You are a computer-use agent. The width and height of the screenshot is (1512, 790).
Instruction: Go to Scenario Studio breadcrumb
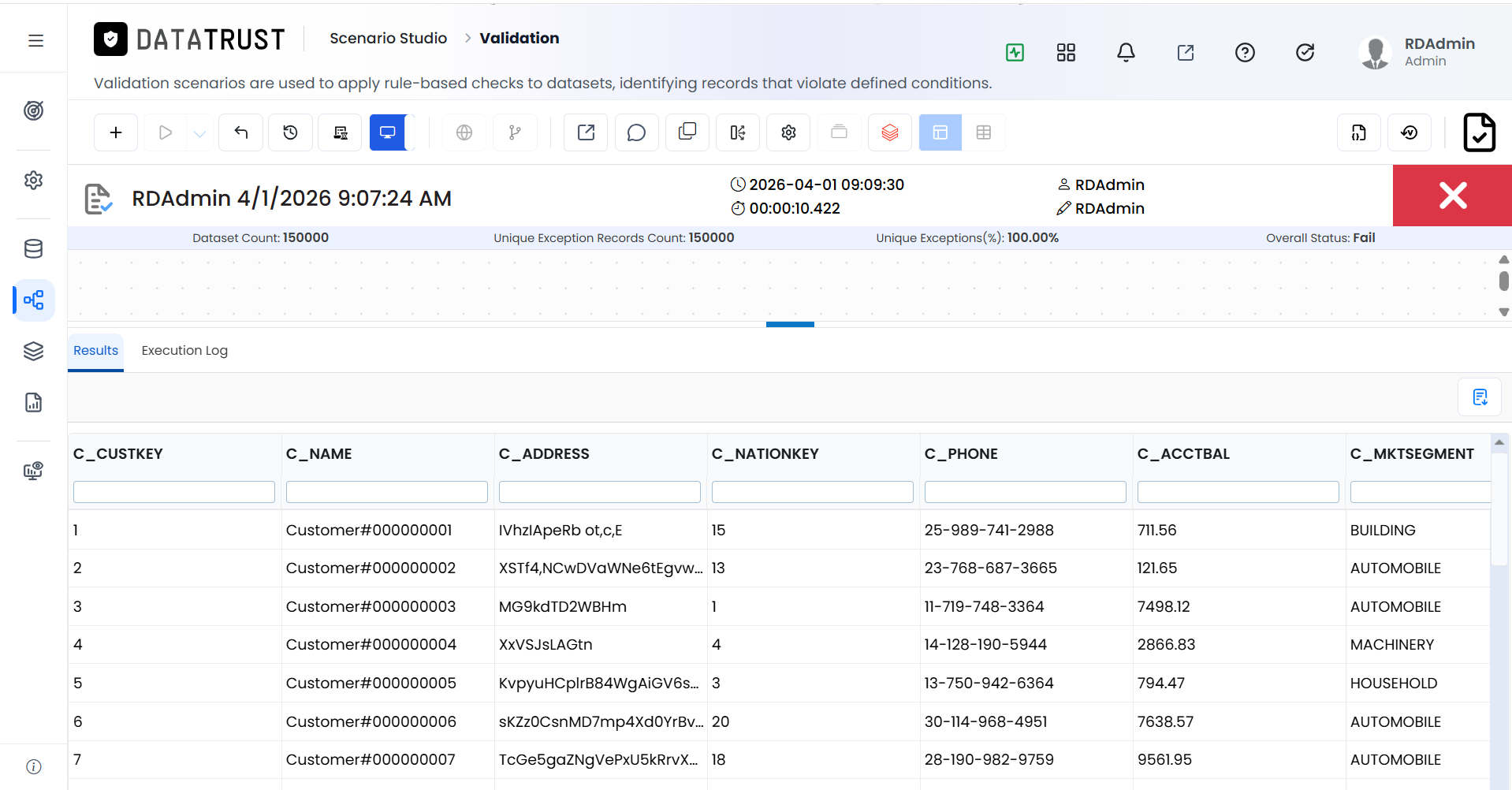[x=388, y=38]
